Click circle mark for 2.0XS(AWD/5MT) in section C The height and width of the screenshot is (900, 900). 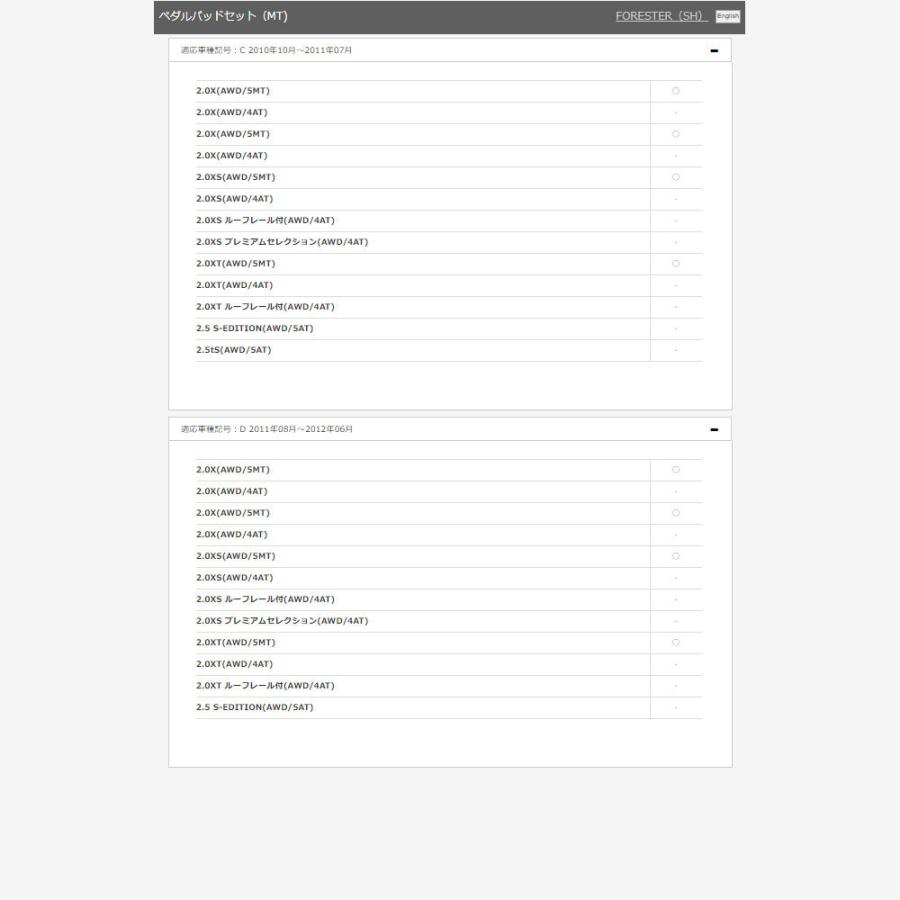tap(676, 177)
